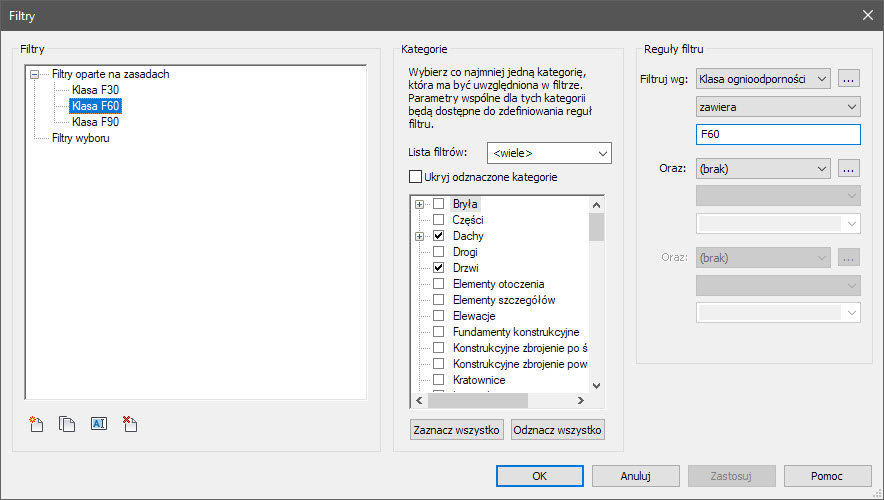Open the Lista filtrów dropdown
This screenshot has width=884, height=500.
[548, 153]
